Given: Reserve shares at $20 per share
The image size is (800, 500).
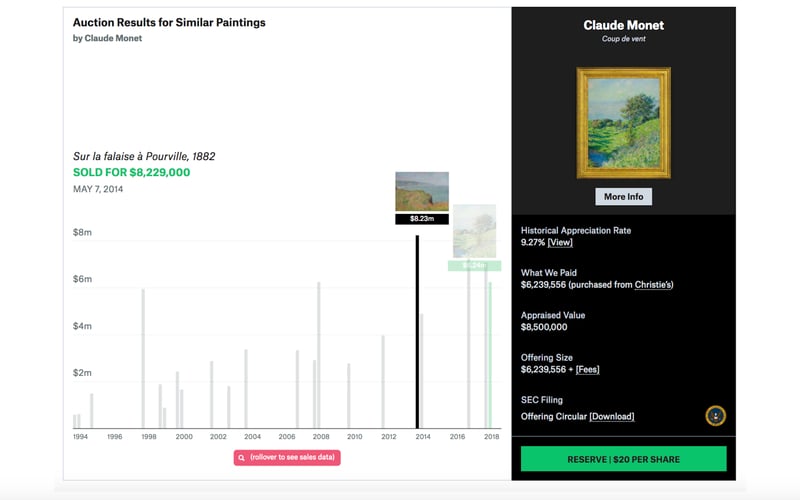Looking at the screenshot, I should 623,459.
